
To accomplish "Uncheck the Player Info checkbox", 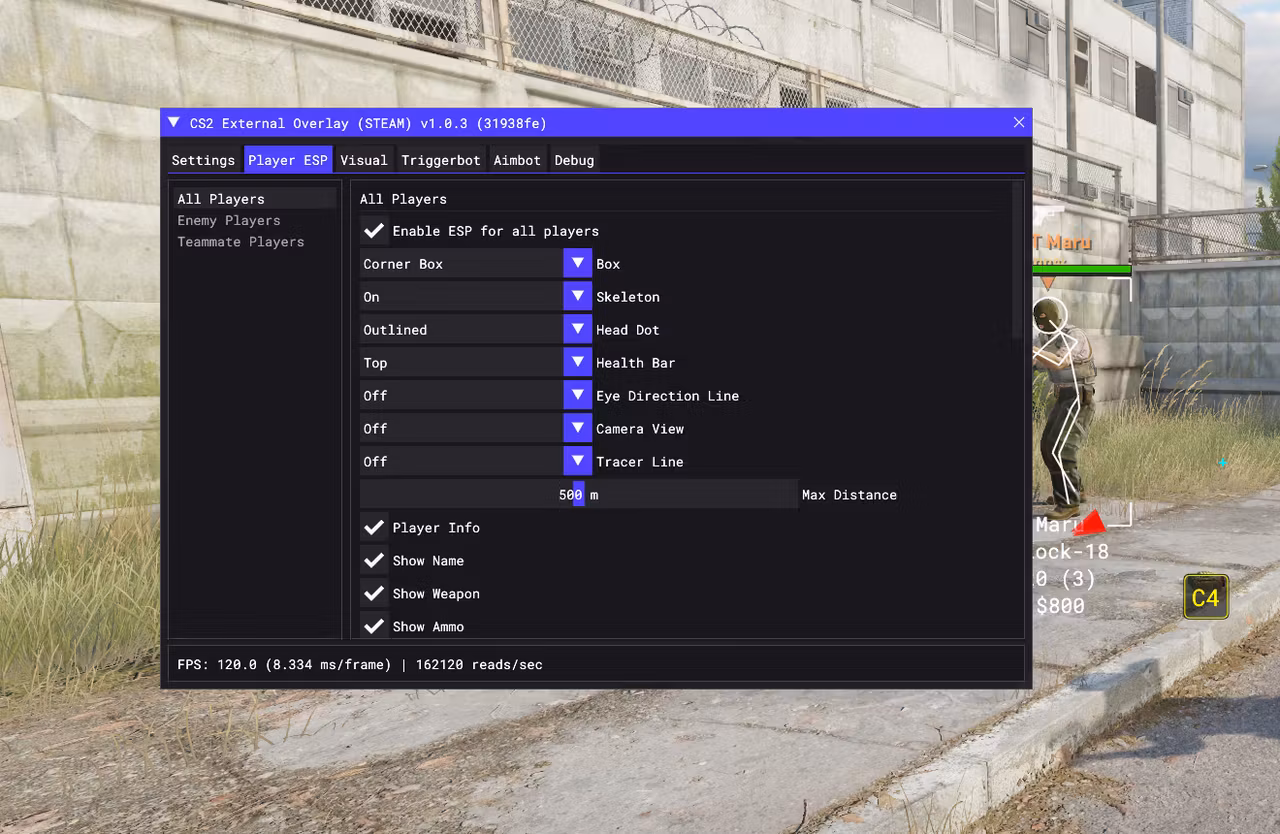I will (x=374, y=528).
